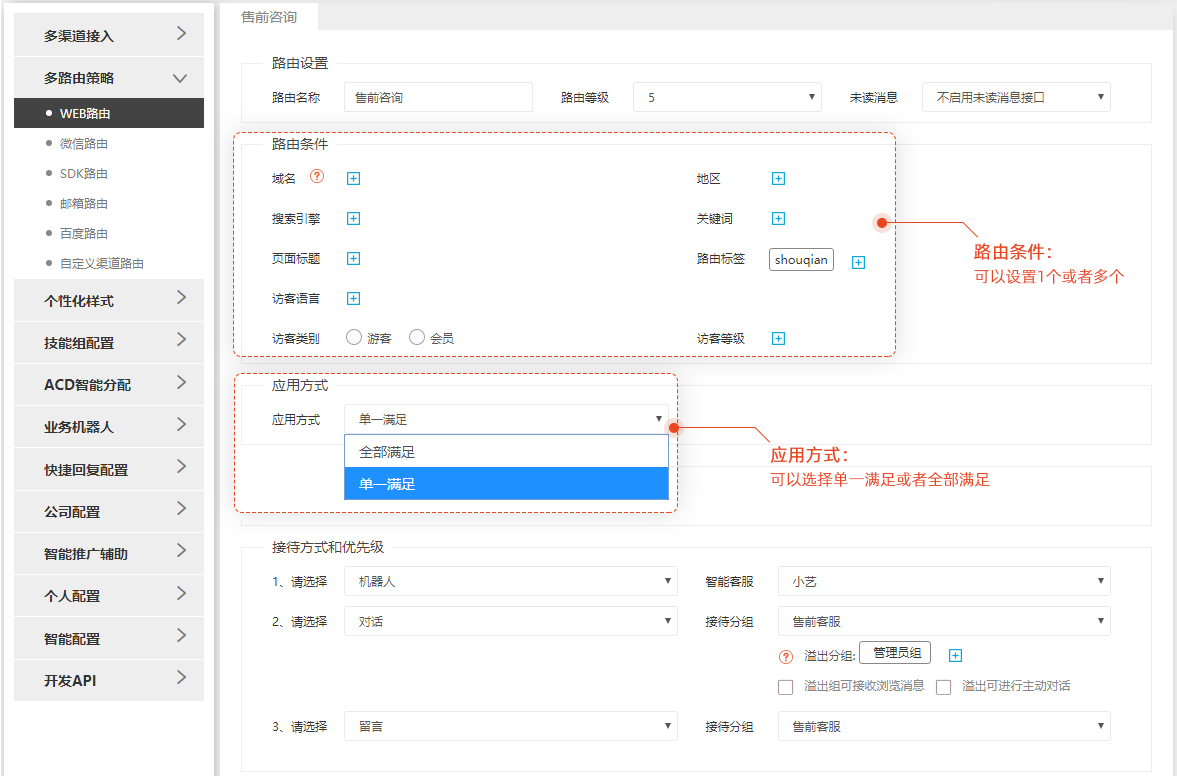Image resolution: width=1177 pixels, height=776 pixels.
Task: Show help for 域名 condition
Action: [x=318, y=176]
